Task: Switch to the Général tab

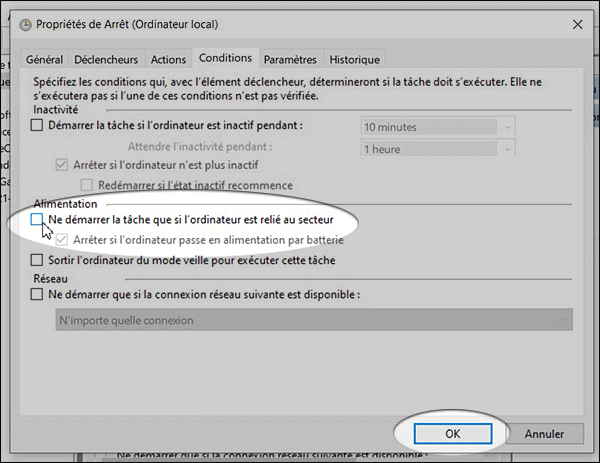Action: point(44,59)
